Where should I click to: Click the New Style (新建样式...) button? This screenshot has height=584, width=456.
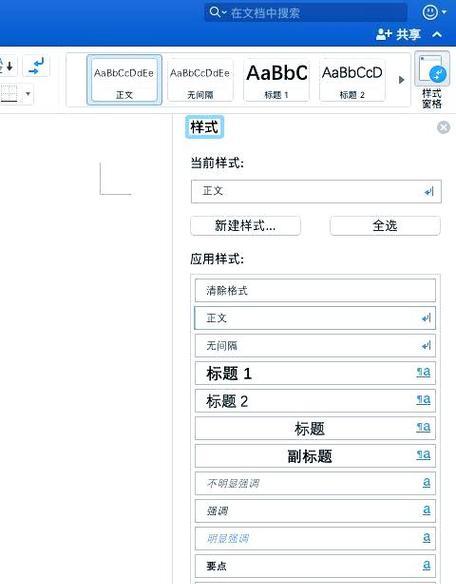click(x=246, y=226)
